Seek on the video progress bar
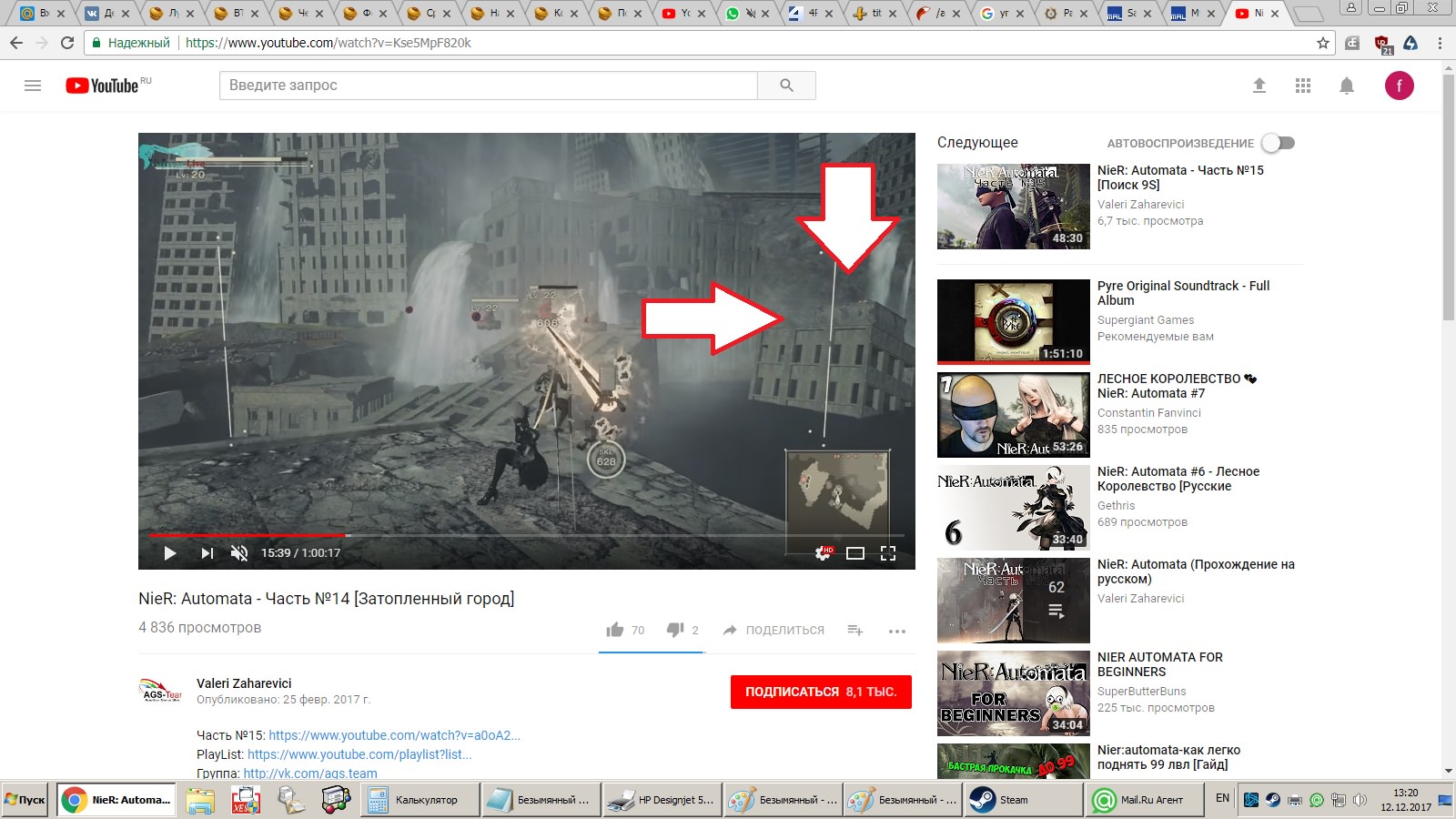The width and height of the screenshot is (1456, 819). coord(526,535)
